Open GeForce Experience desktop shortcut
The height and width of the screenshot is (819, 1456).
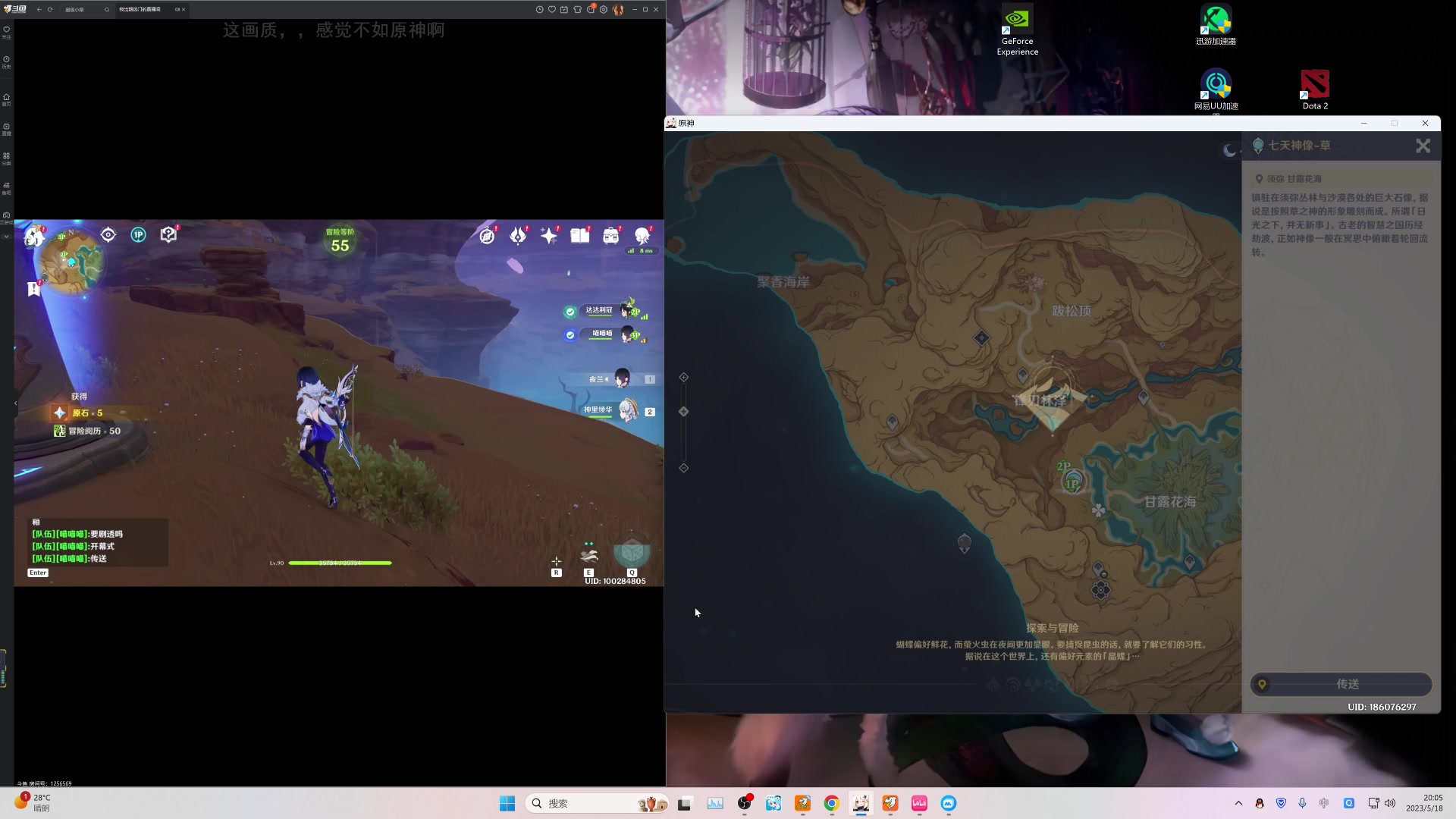click(1017, 30)
